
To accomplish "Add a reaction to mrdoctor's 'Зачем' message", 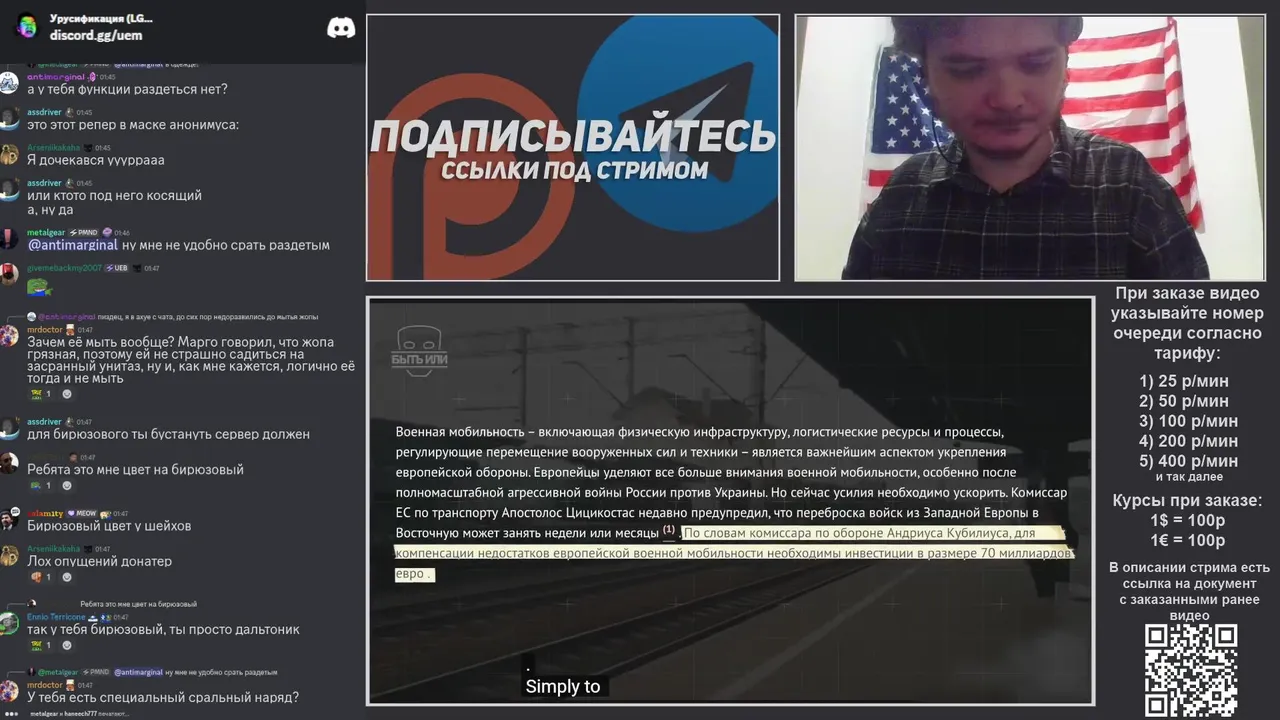I will (67, 394).
